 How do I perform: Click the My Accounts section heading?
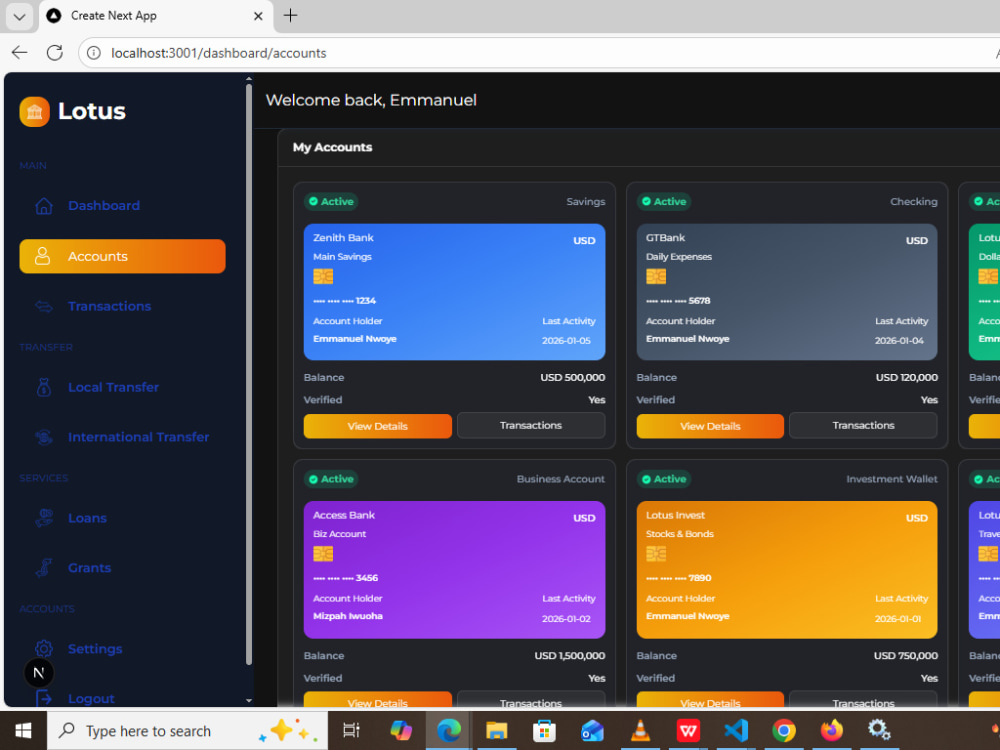coord(332,147)
